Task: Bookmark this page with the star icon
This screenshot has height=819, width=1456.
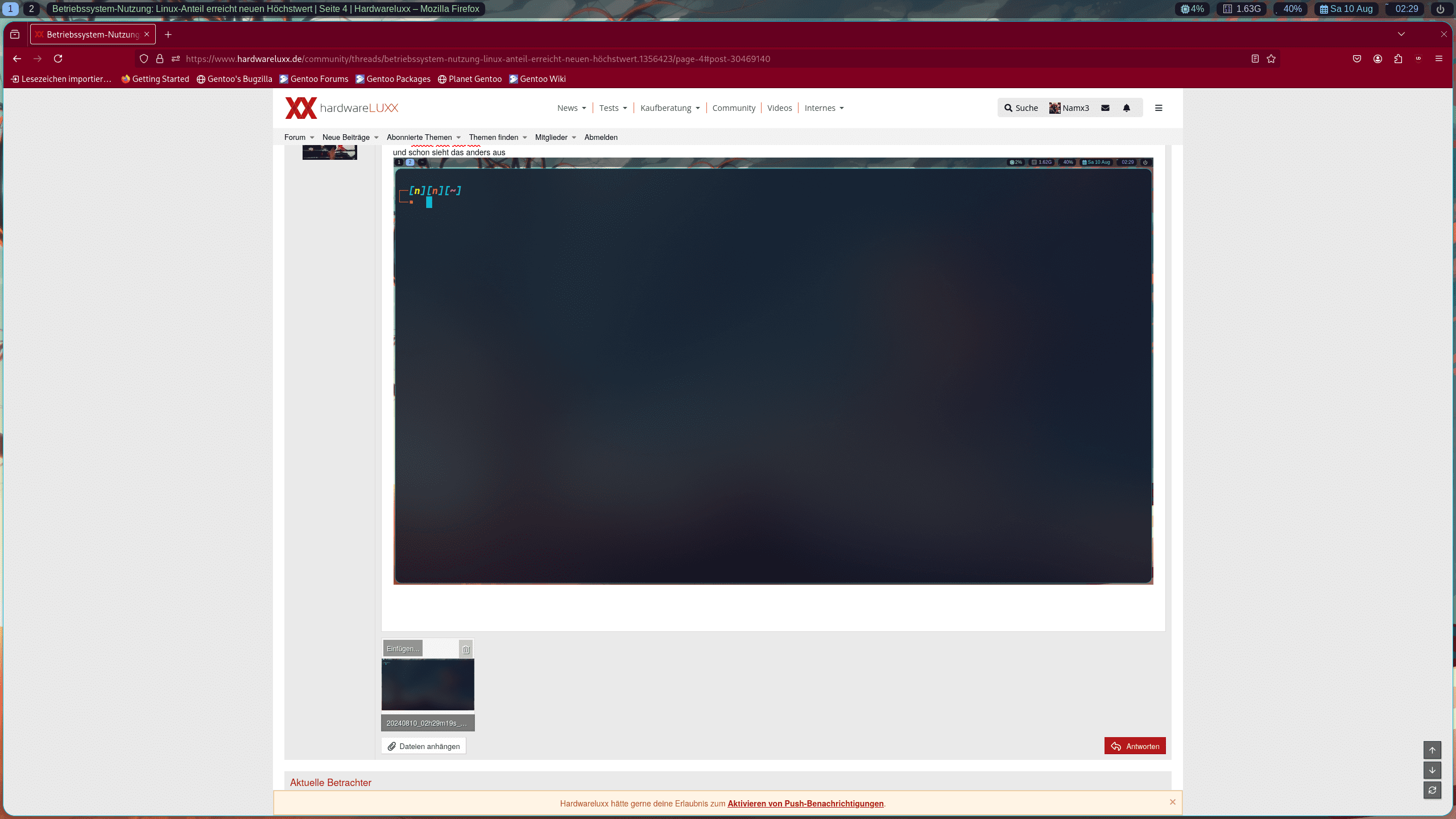Action: click(1271, 59)
